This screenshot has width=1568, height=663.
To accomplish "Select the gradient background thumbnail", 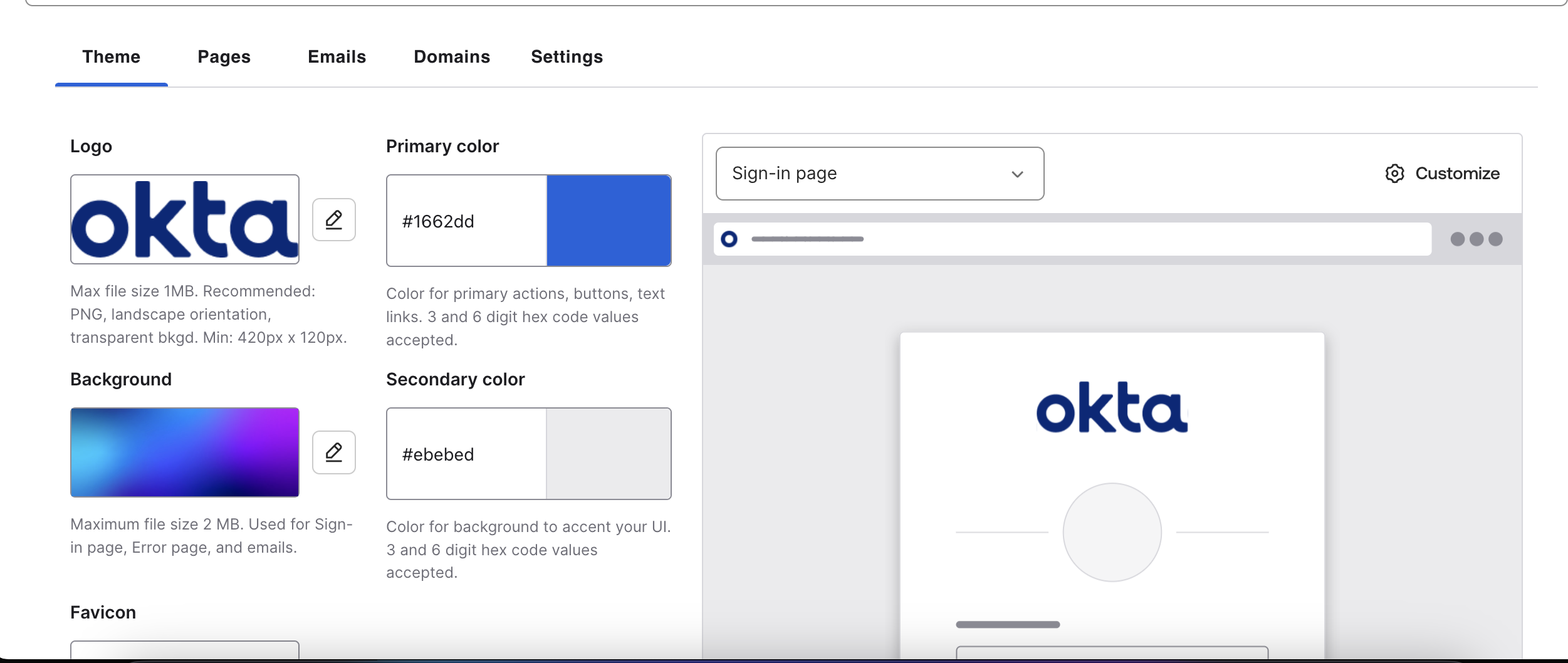I will pos(185,452).
